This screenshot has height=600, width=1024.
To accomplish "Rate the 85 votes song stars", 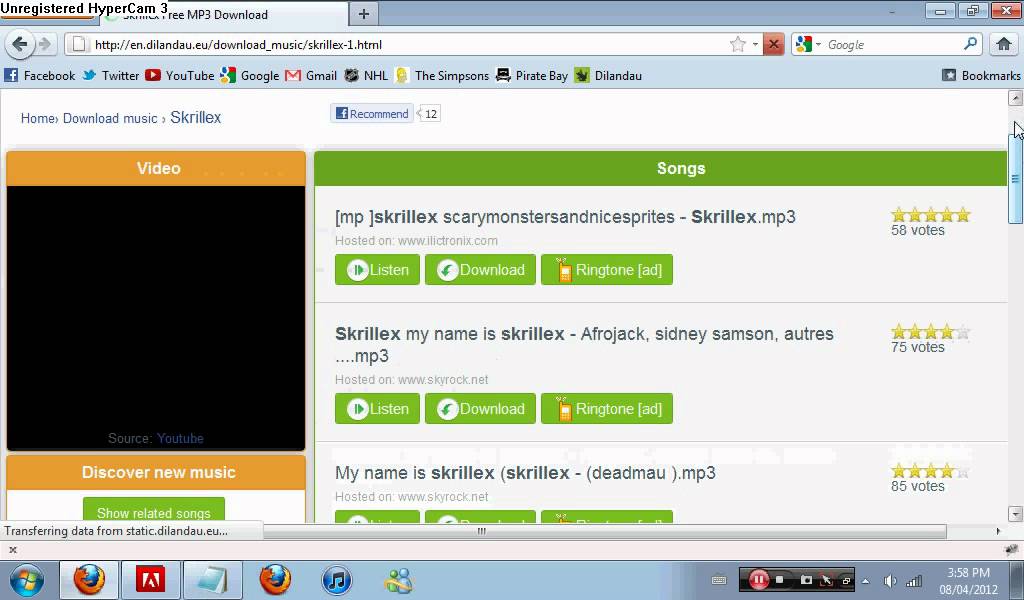I will click(x=931, y=471).
